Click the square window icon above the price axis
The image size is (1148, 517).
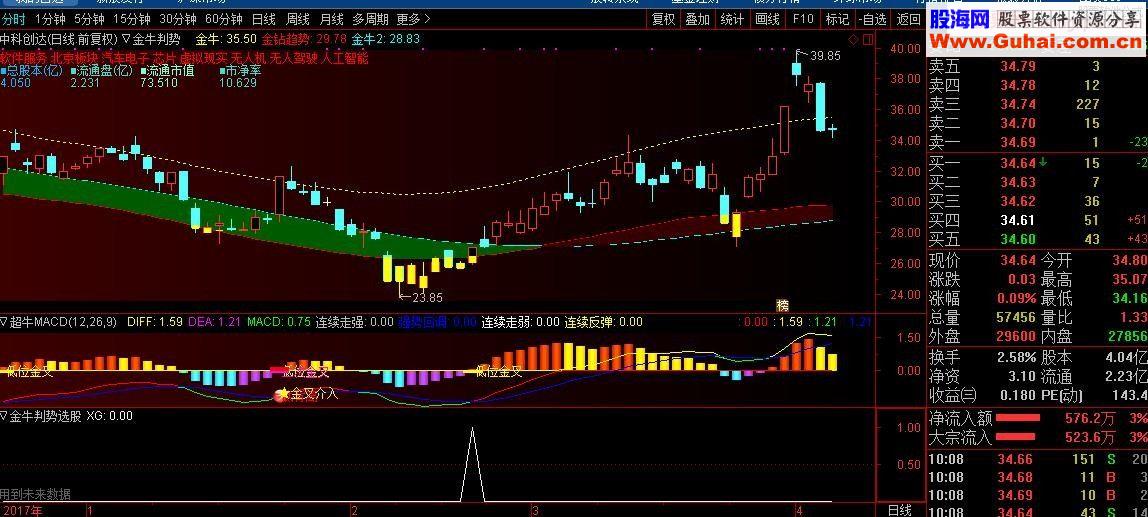click(x=866, y=39)
